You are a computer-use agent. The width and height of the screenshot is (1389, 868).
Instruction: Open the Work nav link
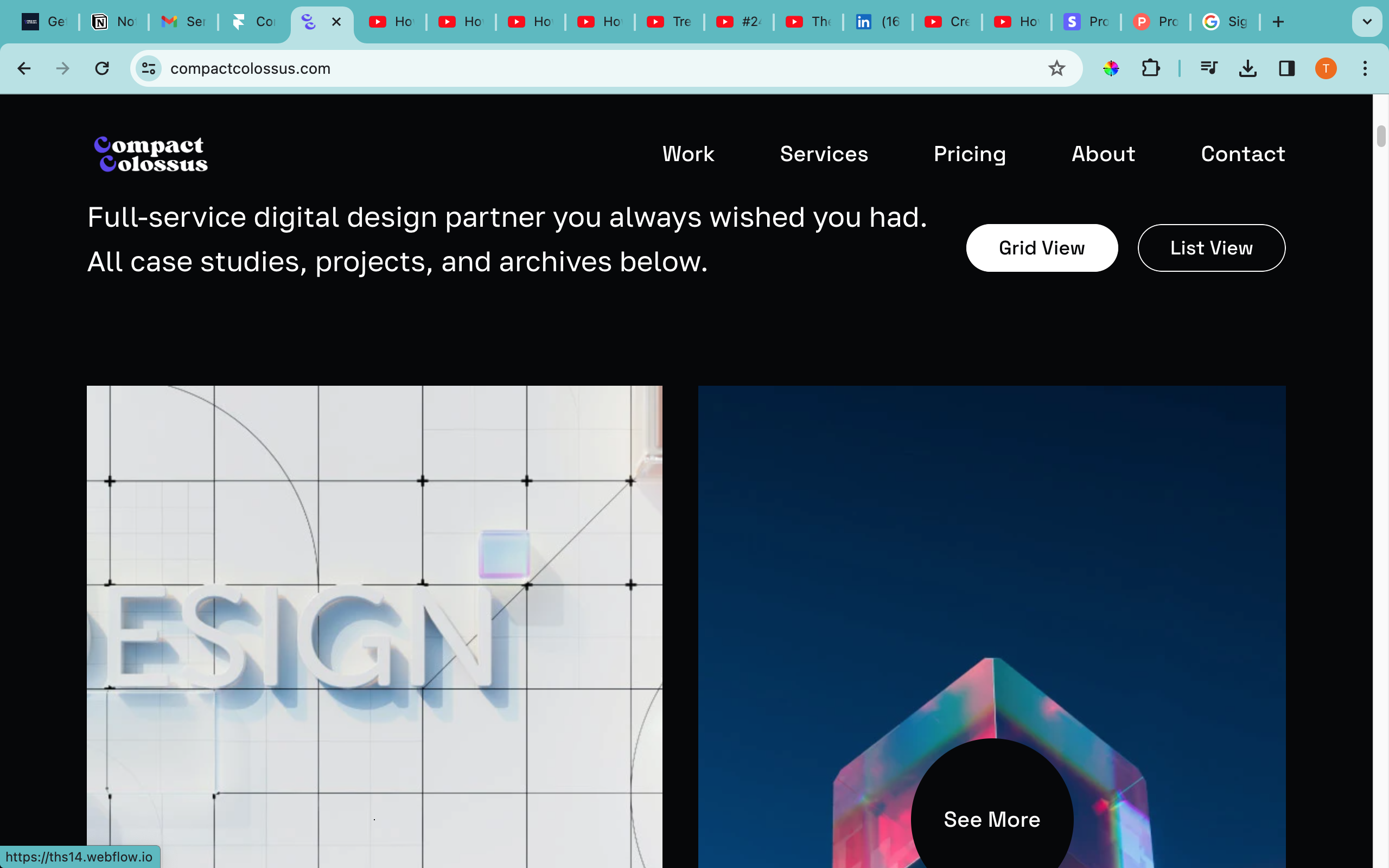688,154
